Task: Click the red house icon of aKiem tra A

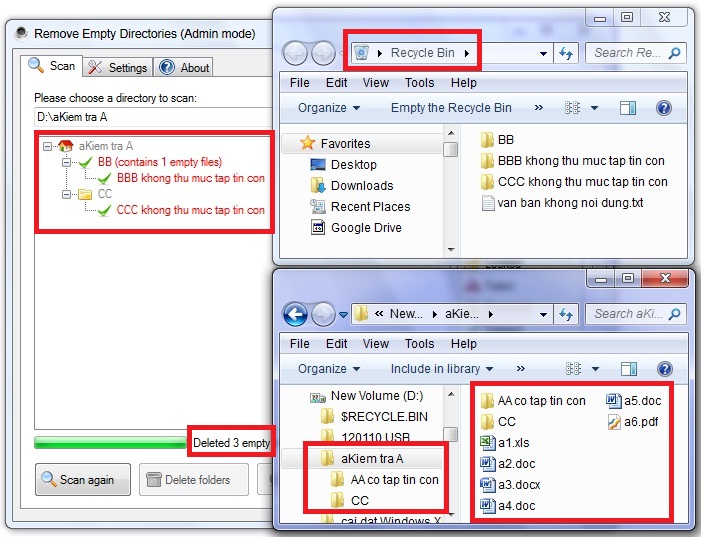Action: point(66,146)
